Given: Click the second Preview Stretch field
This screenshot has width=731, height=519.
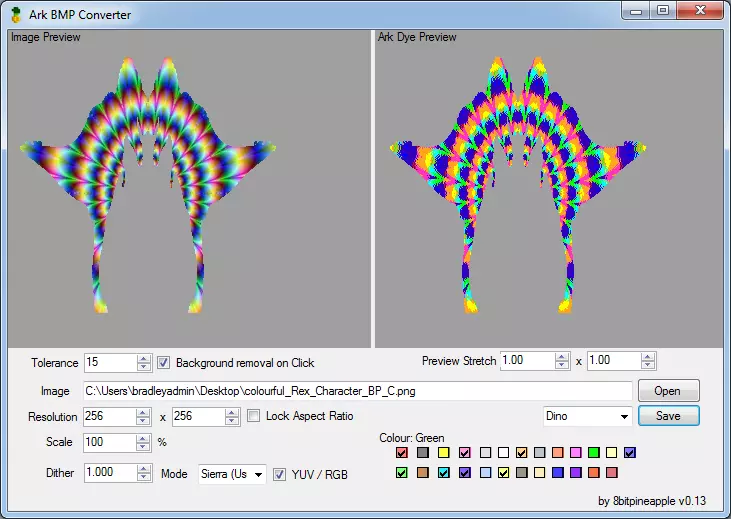Looking at the screenshot, I should pyautogui.click(x=614, y=361).
